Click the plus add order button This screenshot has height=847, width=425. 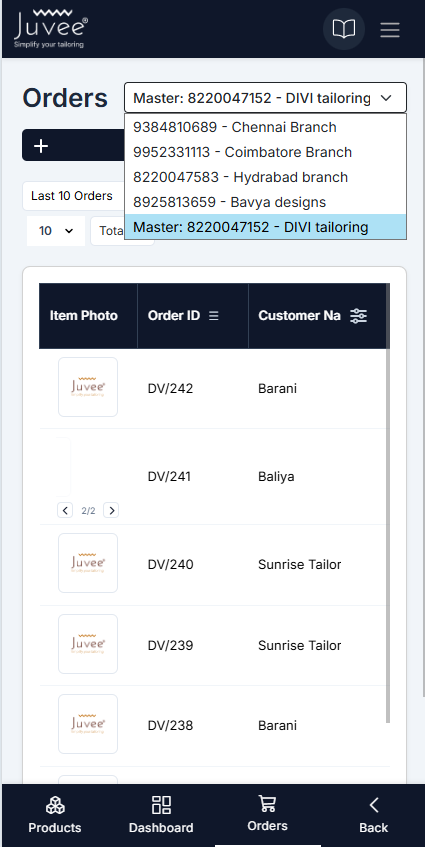coord(73,145)
